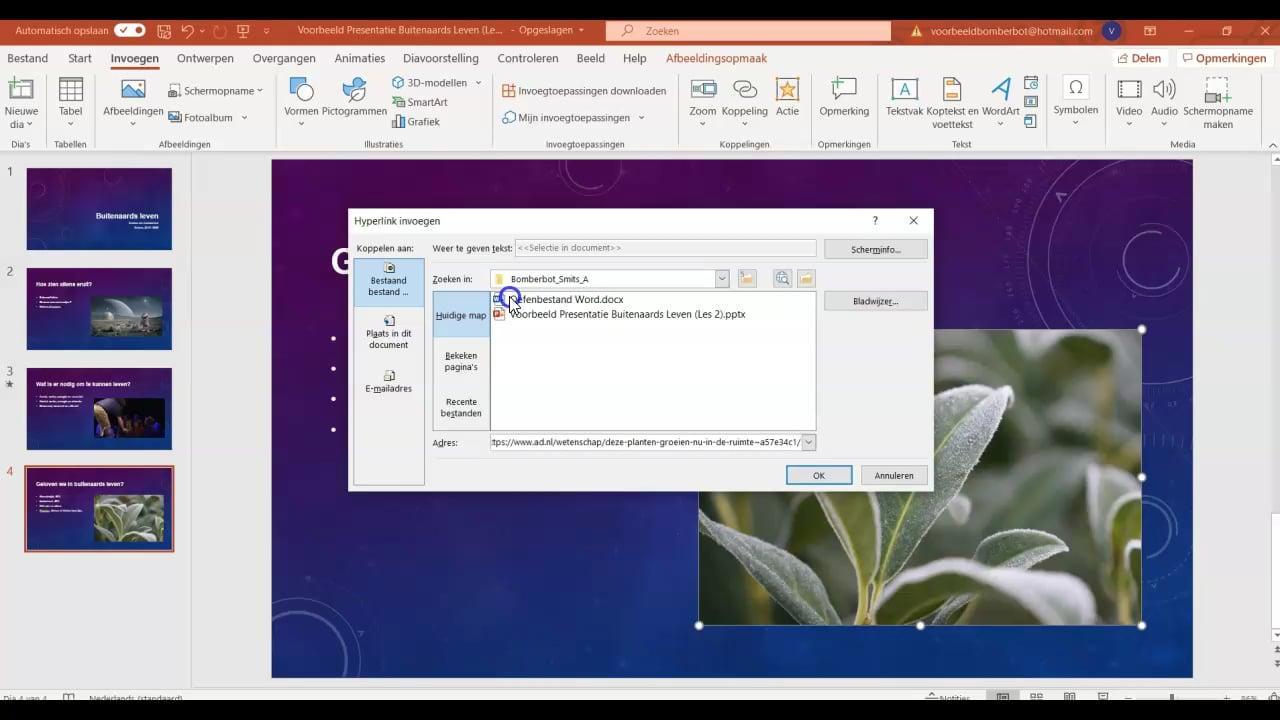
Task: Switch to the Ontwerpen tab
Action: pyautogui.click(x=205, y=58)
